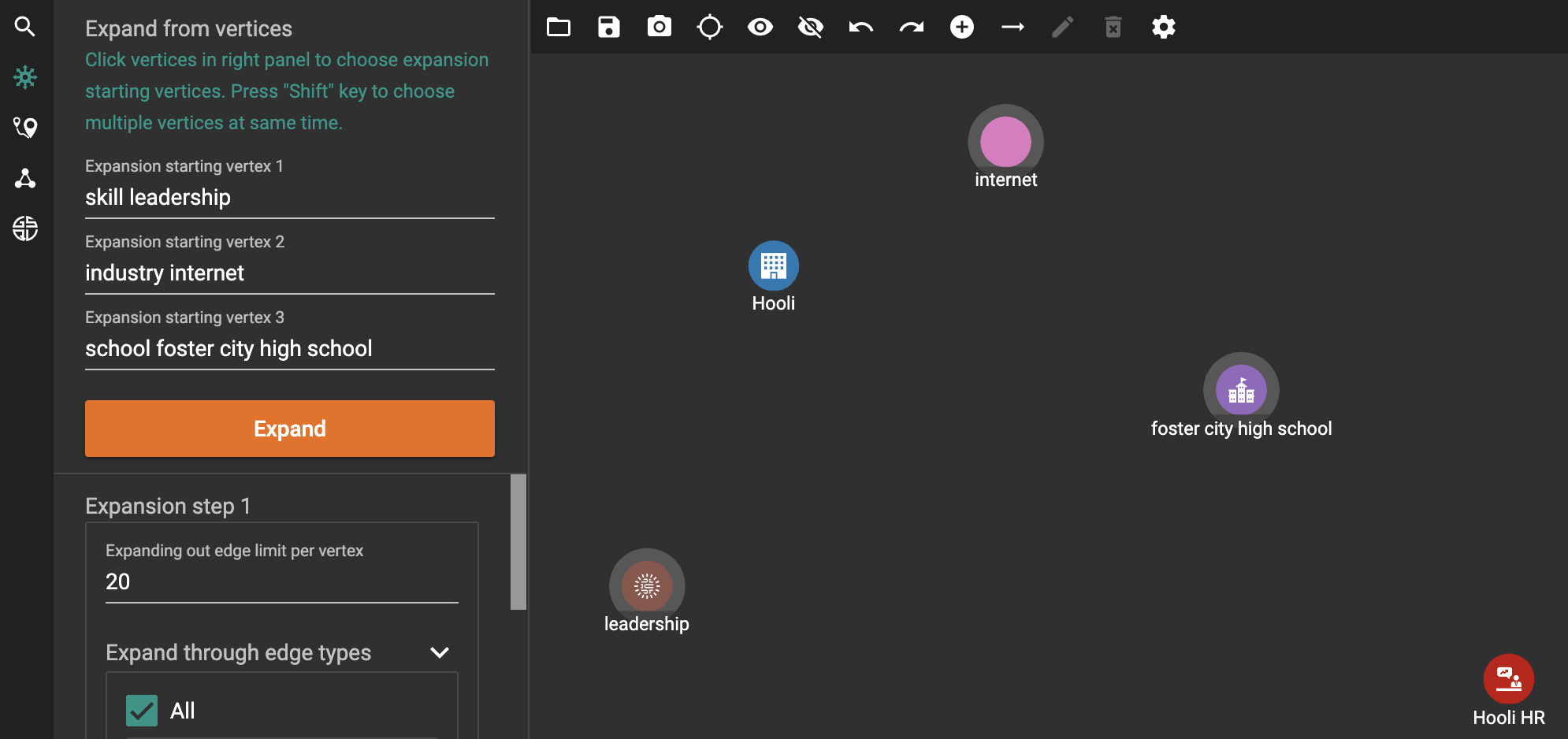Open the graph schema sidebar icon
Screen dimensions: 1568x739
[x=25, y=178]
